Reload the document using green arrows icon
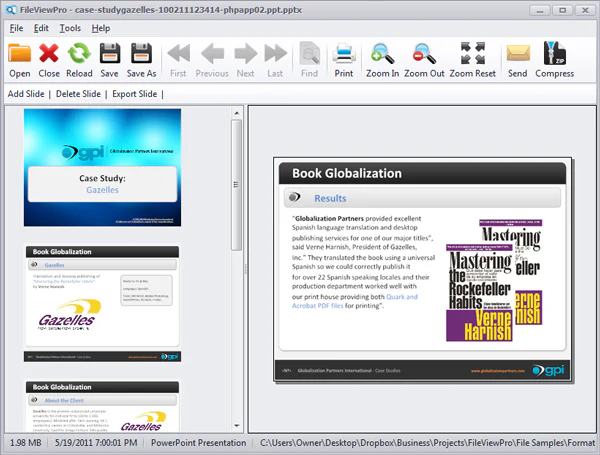Image resolution: width=600 pixels, height=455 pixels. pyautogui.click(x=79, y=53)
